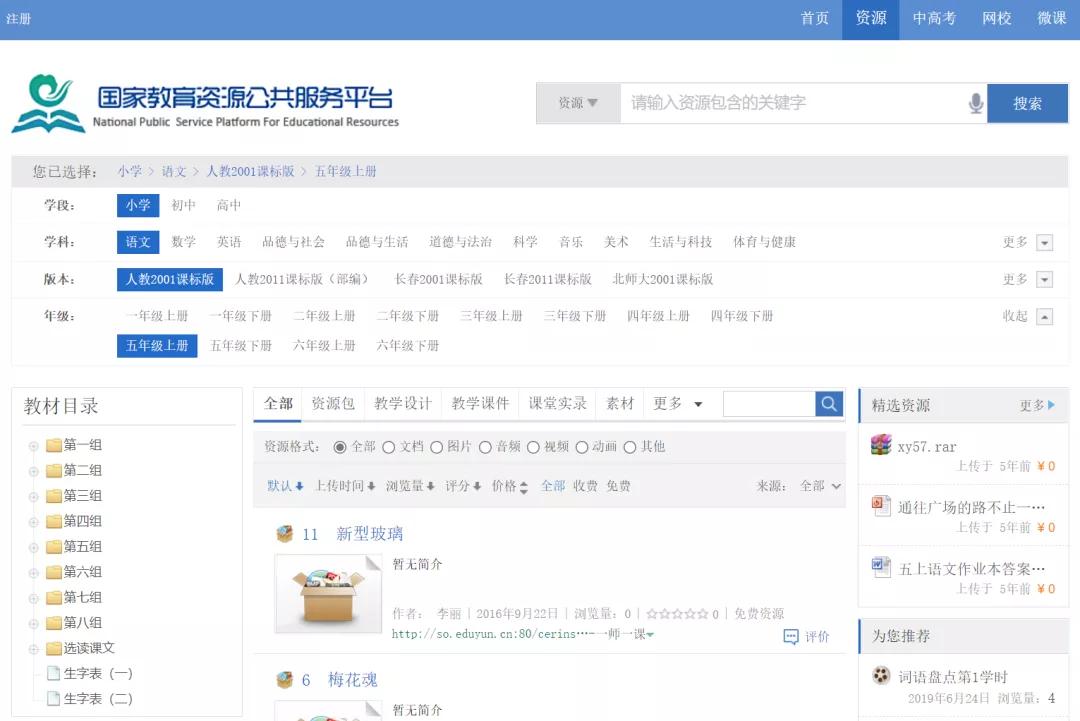Click the folder icon of 第五组
The height and width of the screenshot is (721, 1080).
(x=52, y=546)
